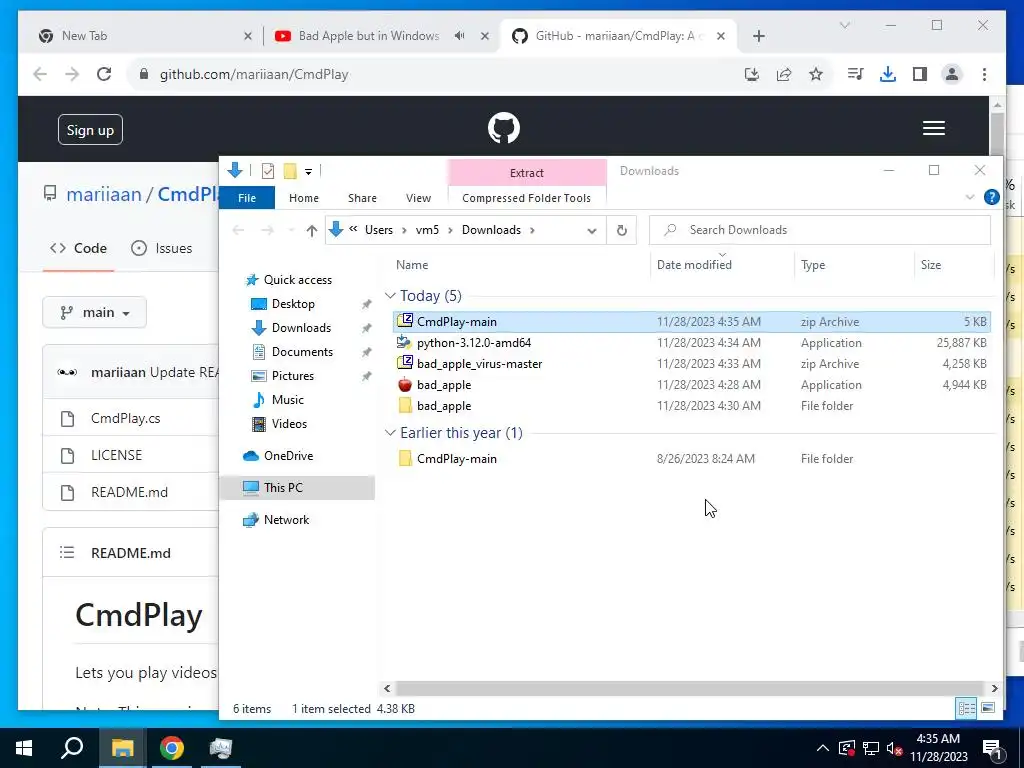This screenshot has height=768, width=1024.
Task: Open Chrome downloads arrow icon
Action: coord(888,74)
